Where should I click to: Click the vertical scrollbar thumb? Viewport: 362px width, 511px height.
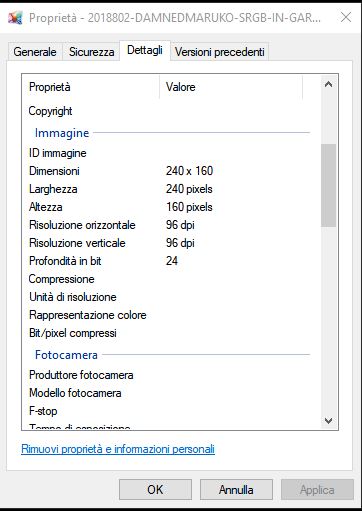tap(328, 185)
